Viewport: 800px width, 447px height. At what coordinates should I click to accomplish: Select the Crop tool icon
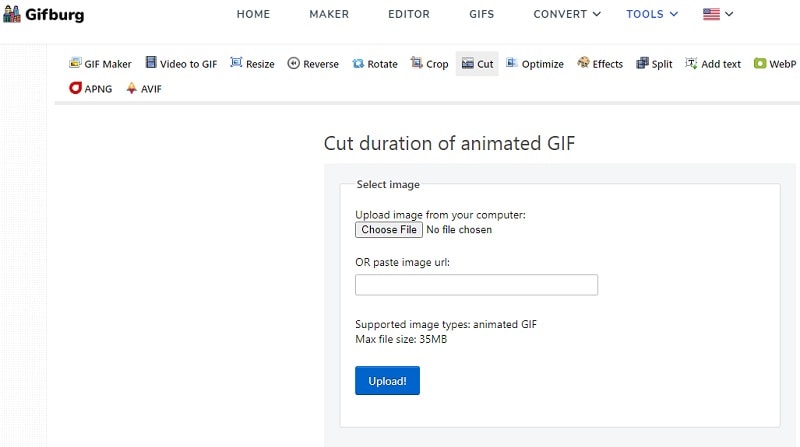point(417,64)
